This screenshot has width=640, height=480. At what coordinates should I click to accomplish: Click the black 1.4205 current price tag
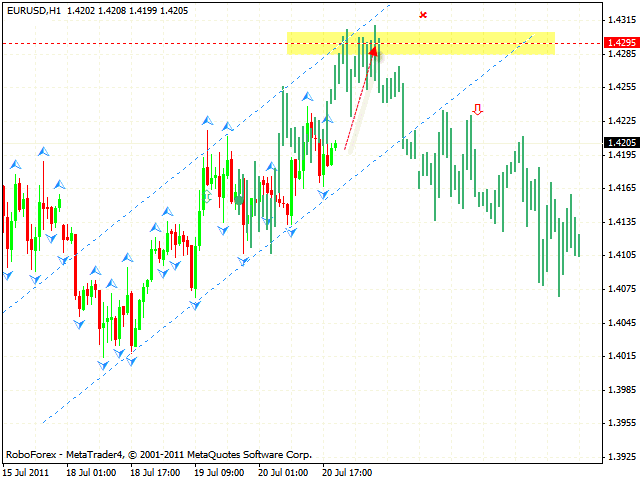pos(617,143)
